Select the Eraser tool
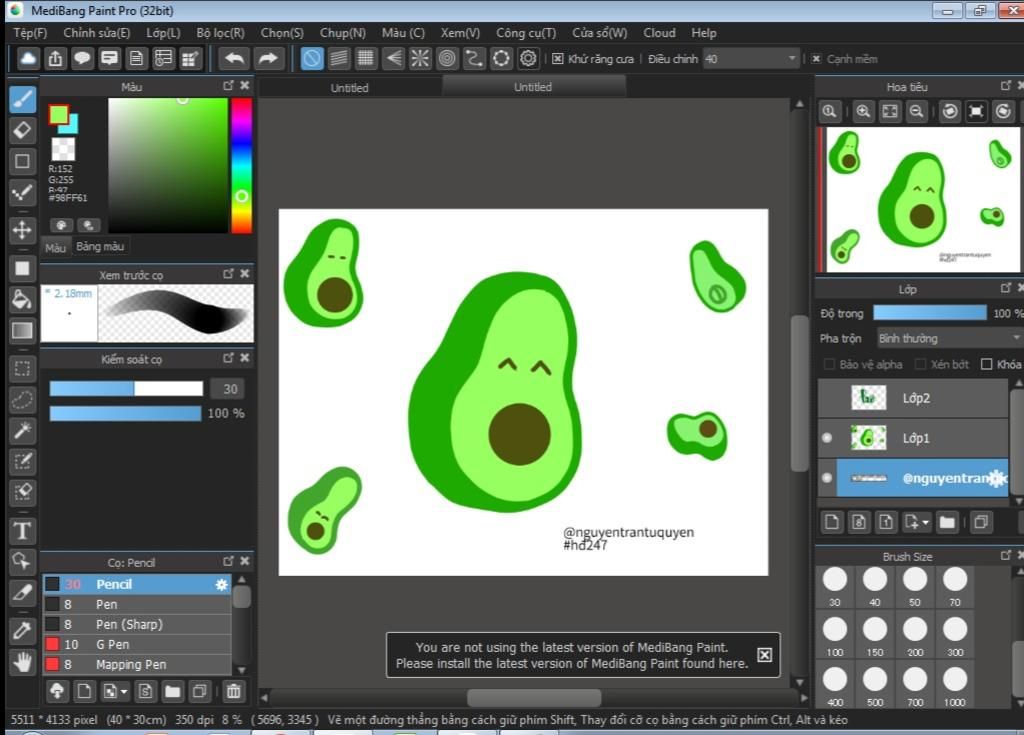 (x=22, y=130)
